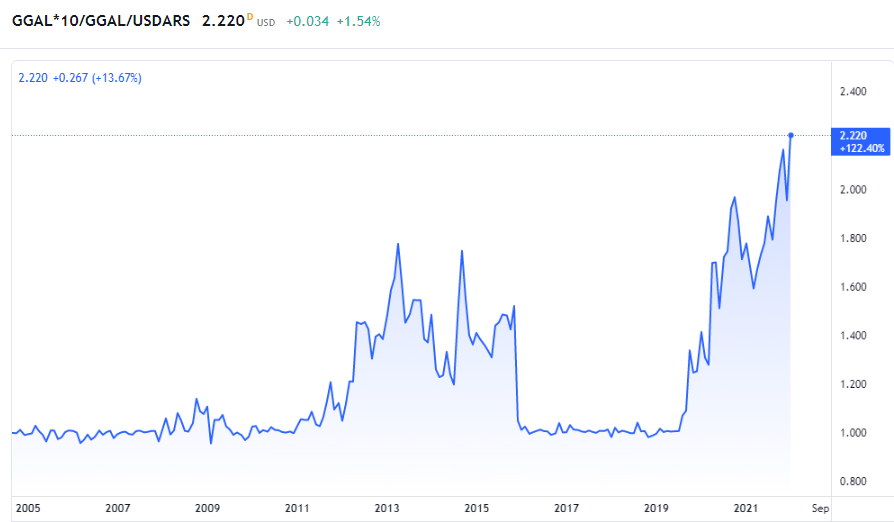Click the 2.220 last price in header
This screenshot has height=522, width=894.
(224, 21)
